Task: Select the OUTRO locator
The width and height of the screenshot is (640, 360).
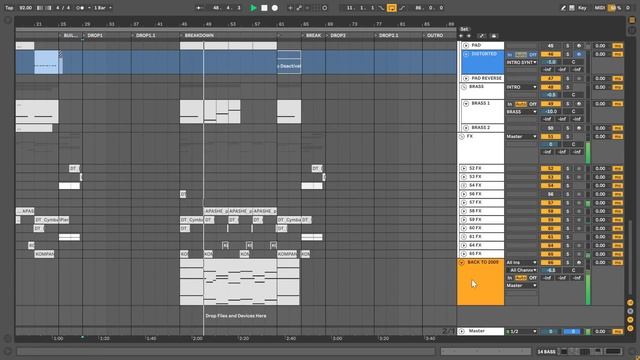Action: pyautogui.click(x=435, y=36)
